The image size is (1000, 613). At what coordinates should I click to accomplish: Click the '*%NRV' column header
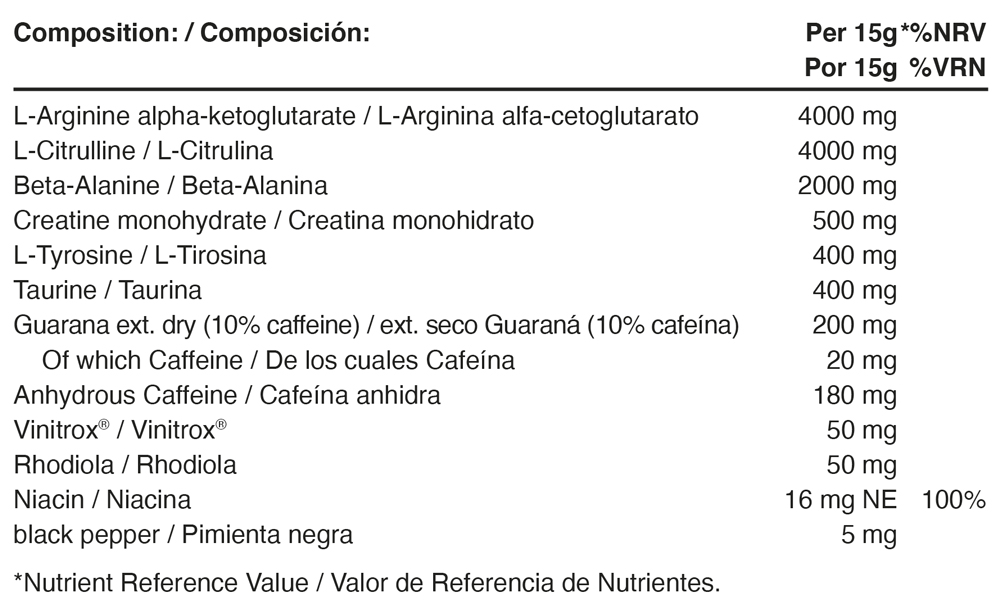click(943, 33)
